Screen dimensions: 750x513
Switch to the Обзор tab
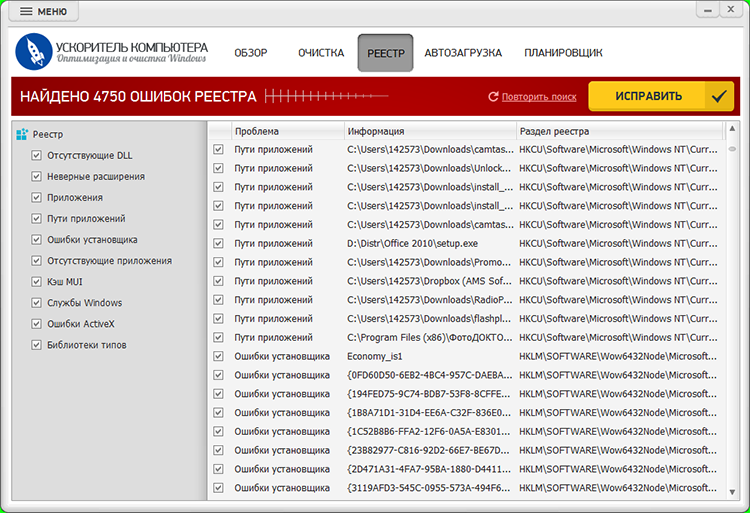click(x=251, y=53)
